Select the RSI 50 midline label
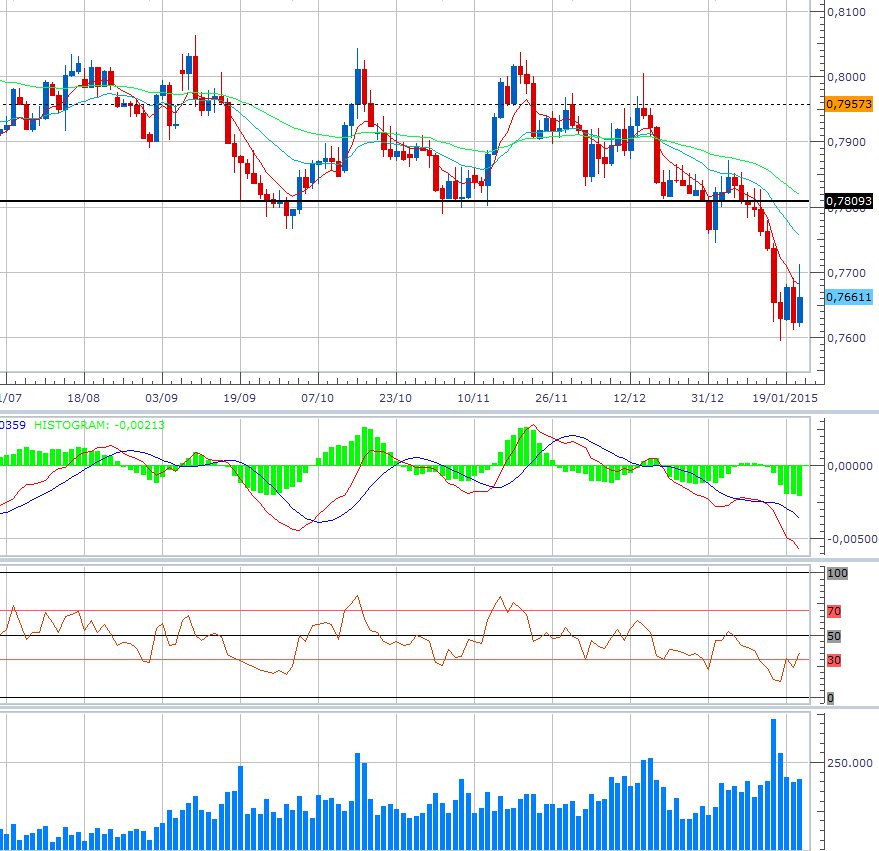 [x=833, y=636]
